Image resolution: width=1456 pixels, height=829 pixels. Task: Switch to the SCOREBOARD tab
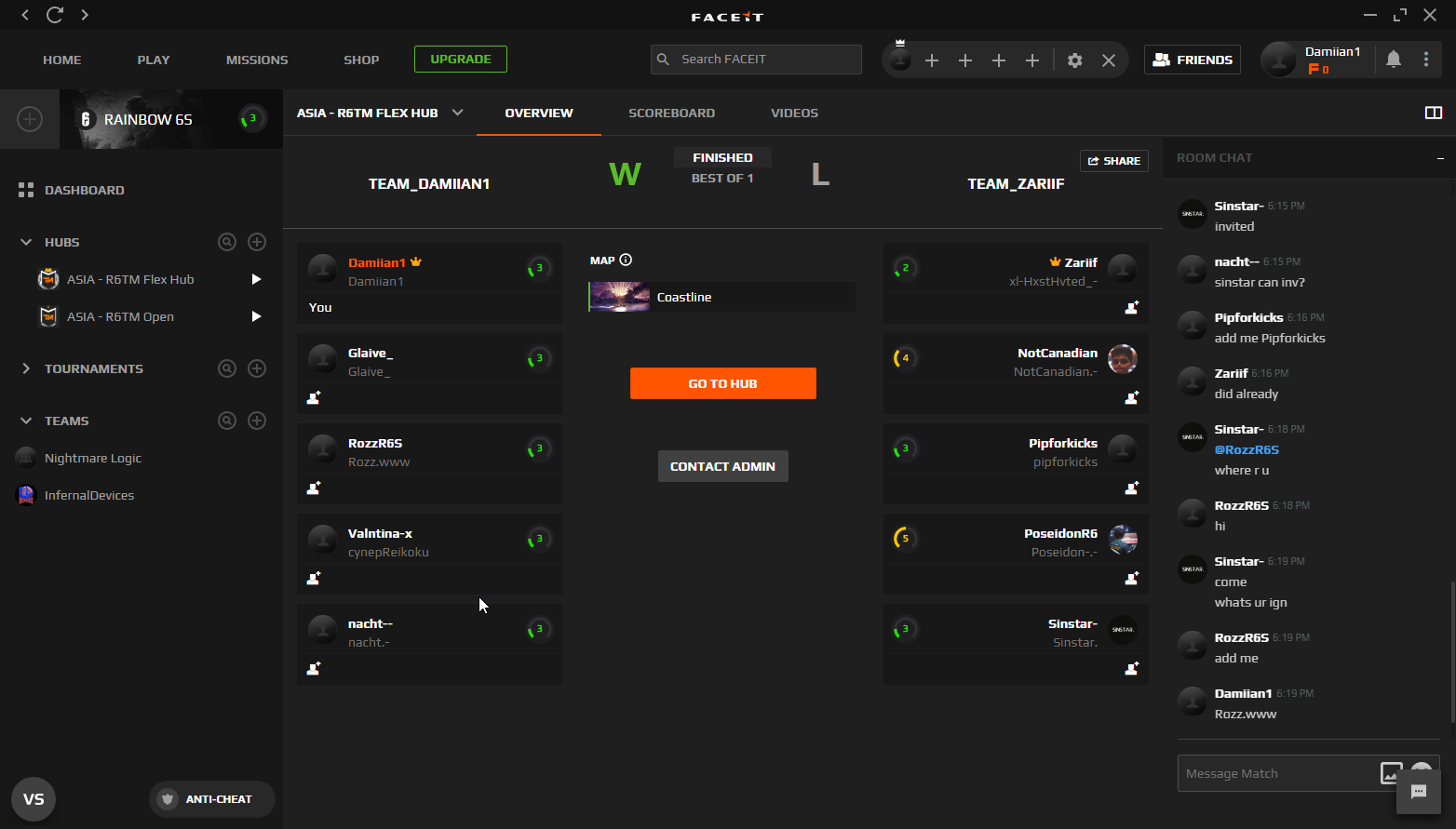click(x=671, y=113)
